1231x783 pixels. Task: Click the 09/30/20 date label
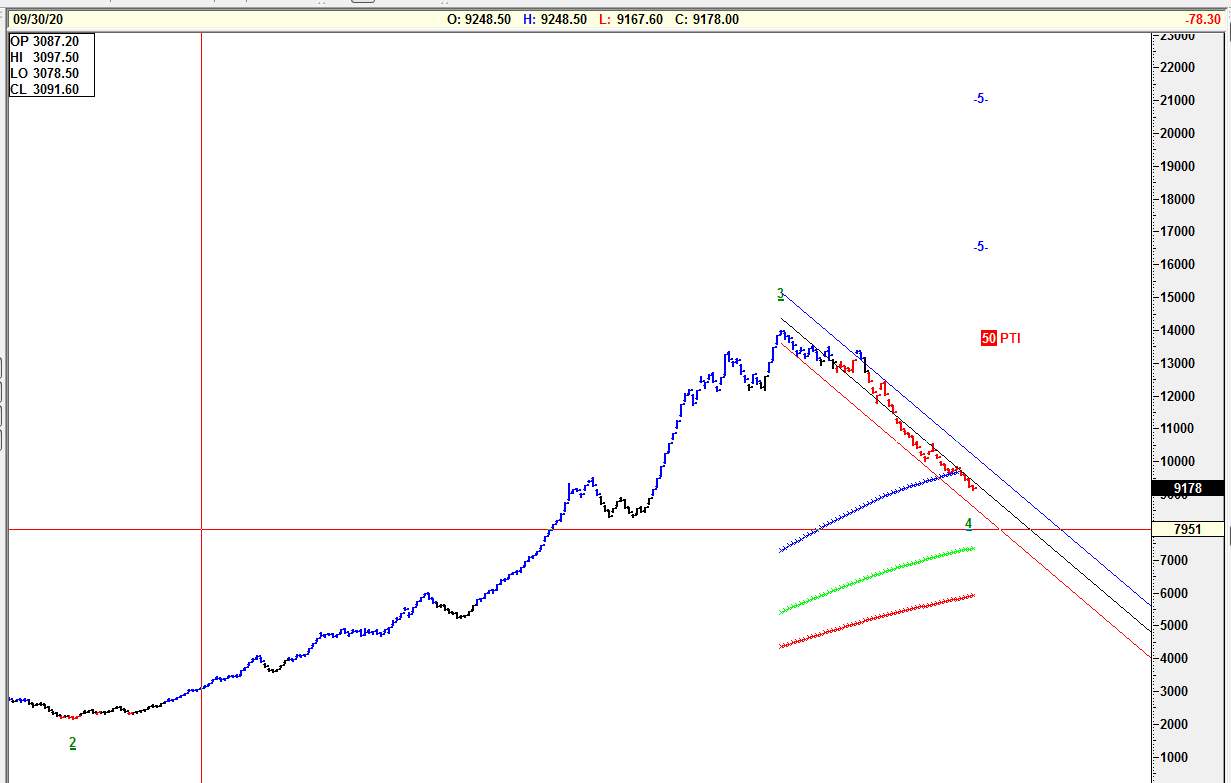(39, 19)
